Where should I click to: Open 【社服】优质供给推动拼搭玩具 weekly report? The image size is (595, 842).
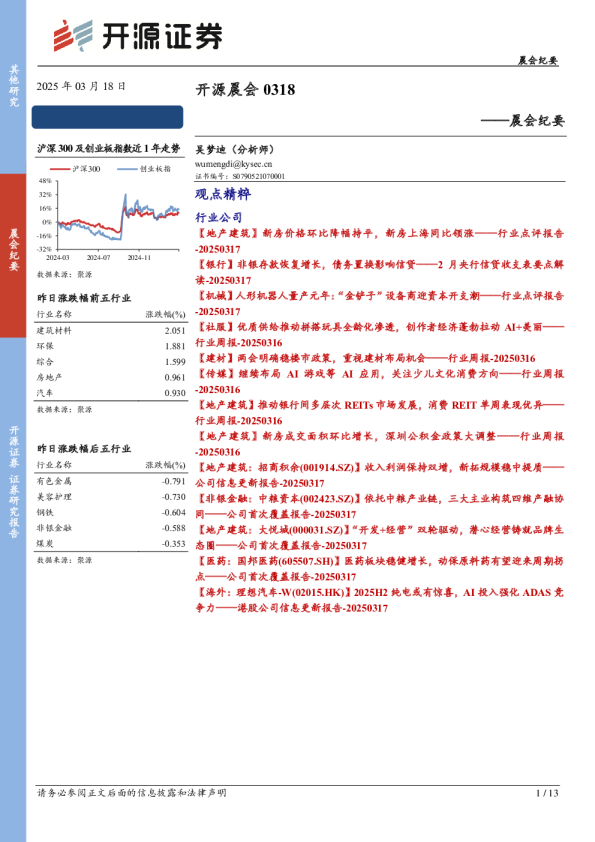pyautogui.click(x=379, y=335)
